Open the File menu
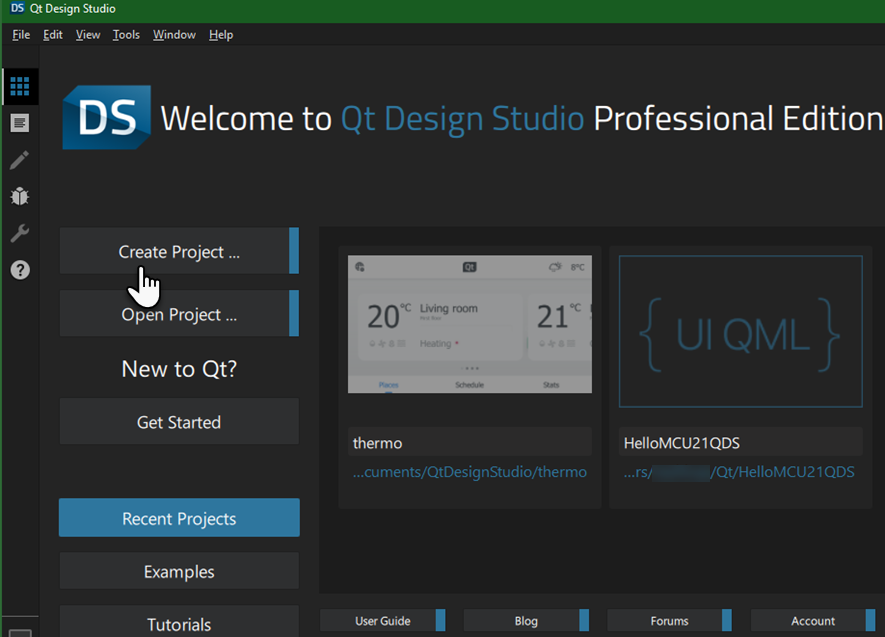 pyautogui.click(x=21, y=35)
